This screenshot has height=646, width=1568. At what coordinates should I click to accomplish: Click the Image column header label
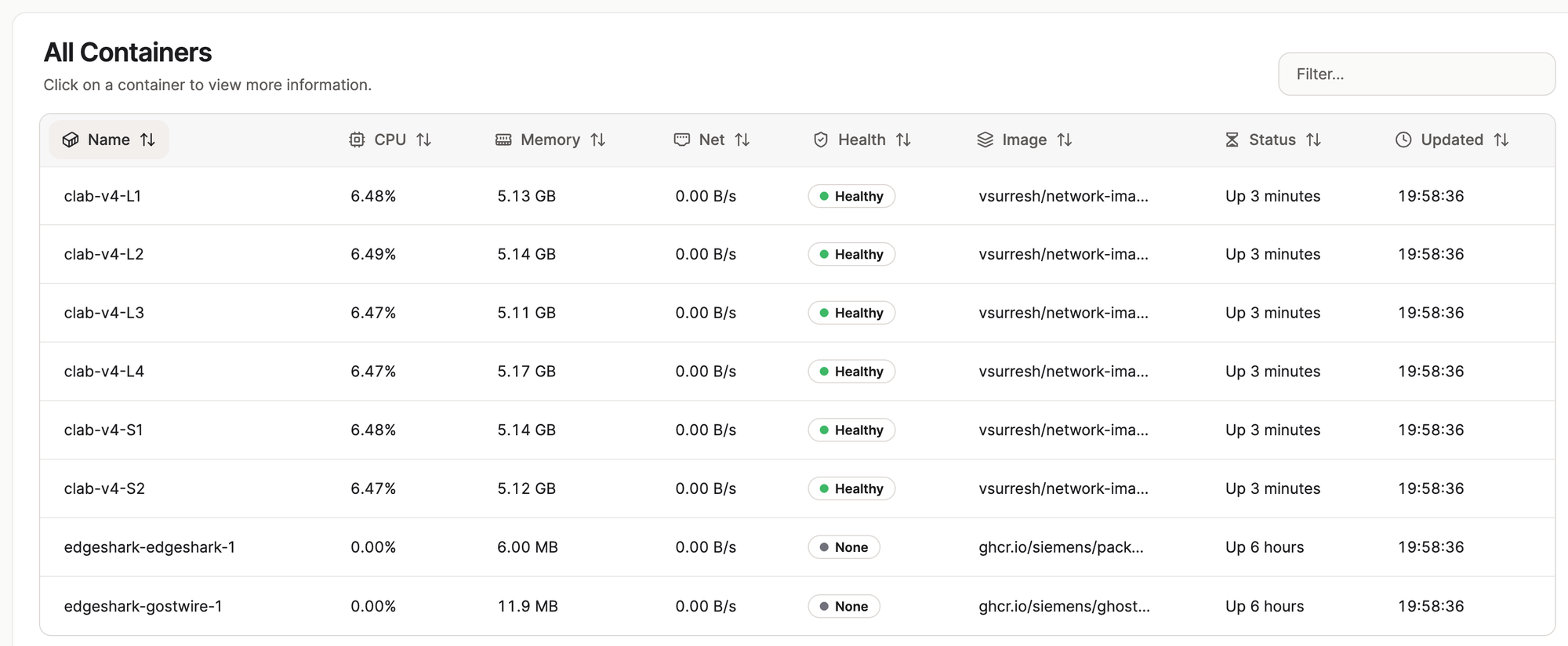point(1024,140)
